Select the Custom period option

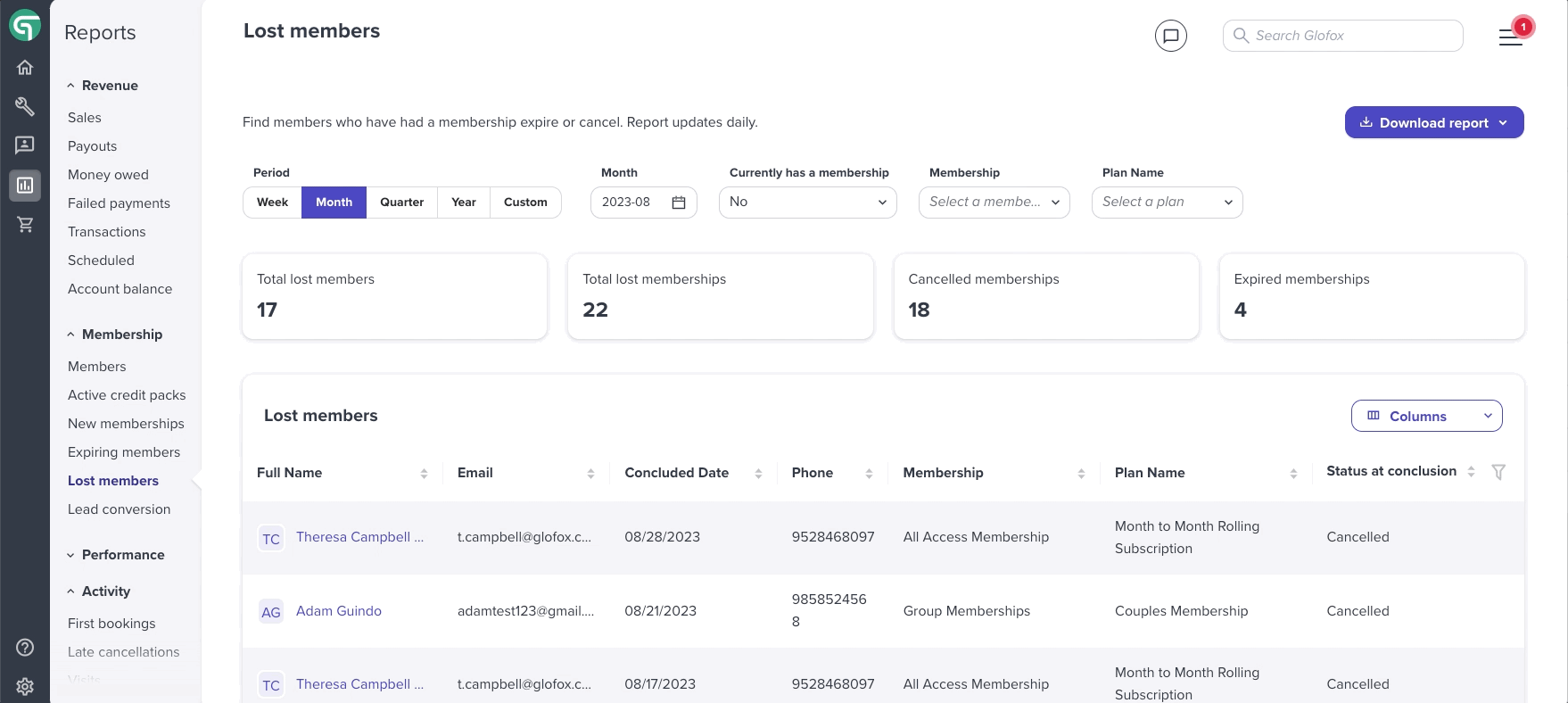525,203
